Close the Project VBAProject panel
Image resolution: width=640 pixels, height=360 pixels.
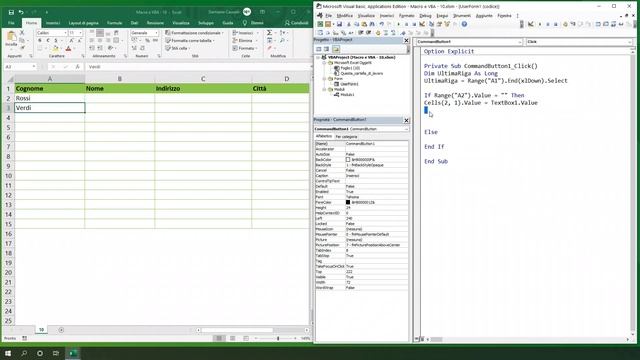[406, 40]
